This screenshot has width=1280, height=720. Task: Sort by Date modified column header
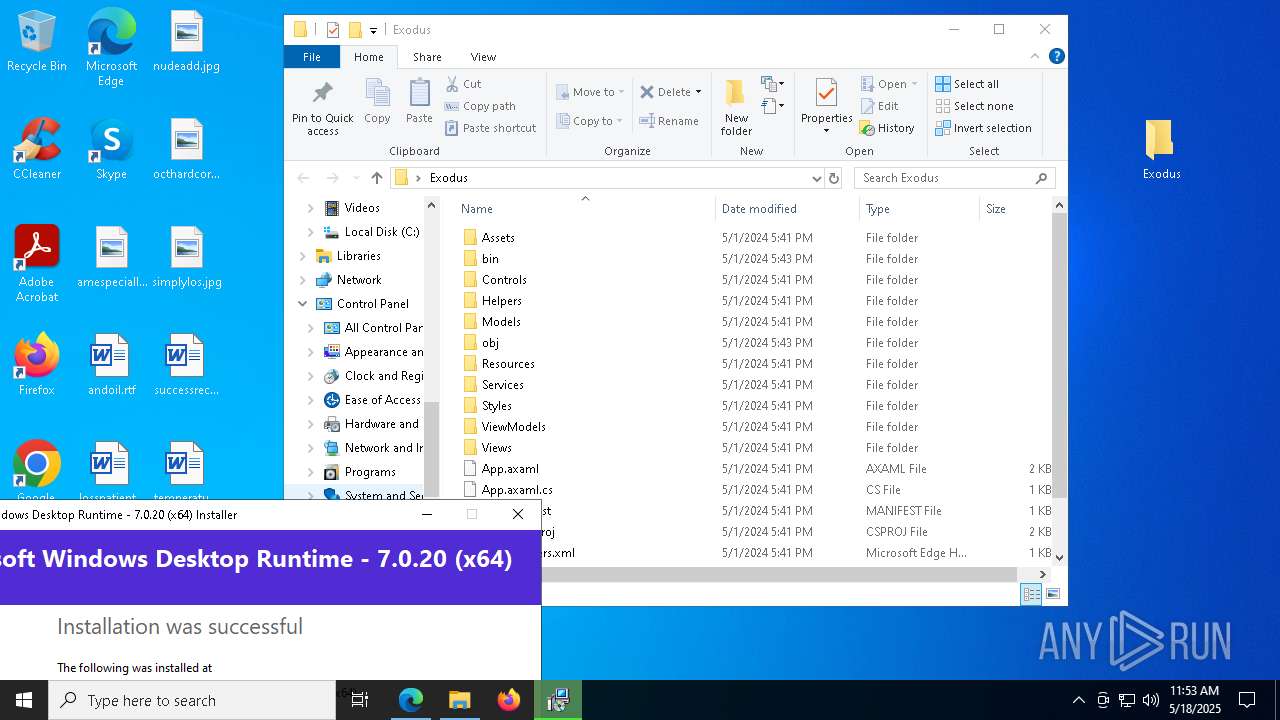787,209
